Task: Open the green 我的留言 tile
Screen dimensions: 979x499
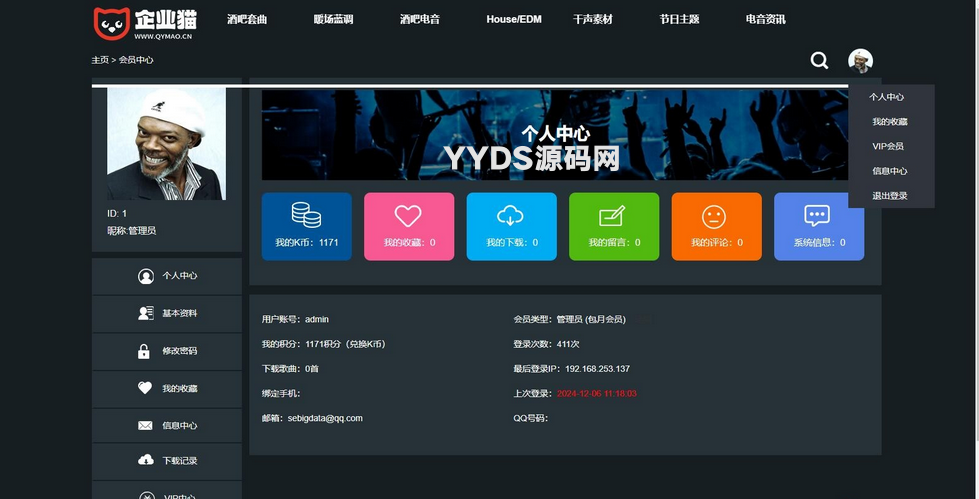Action: (x=614, y=226)
